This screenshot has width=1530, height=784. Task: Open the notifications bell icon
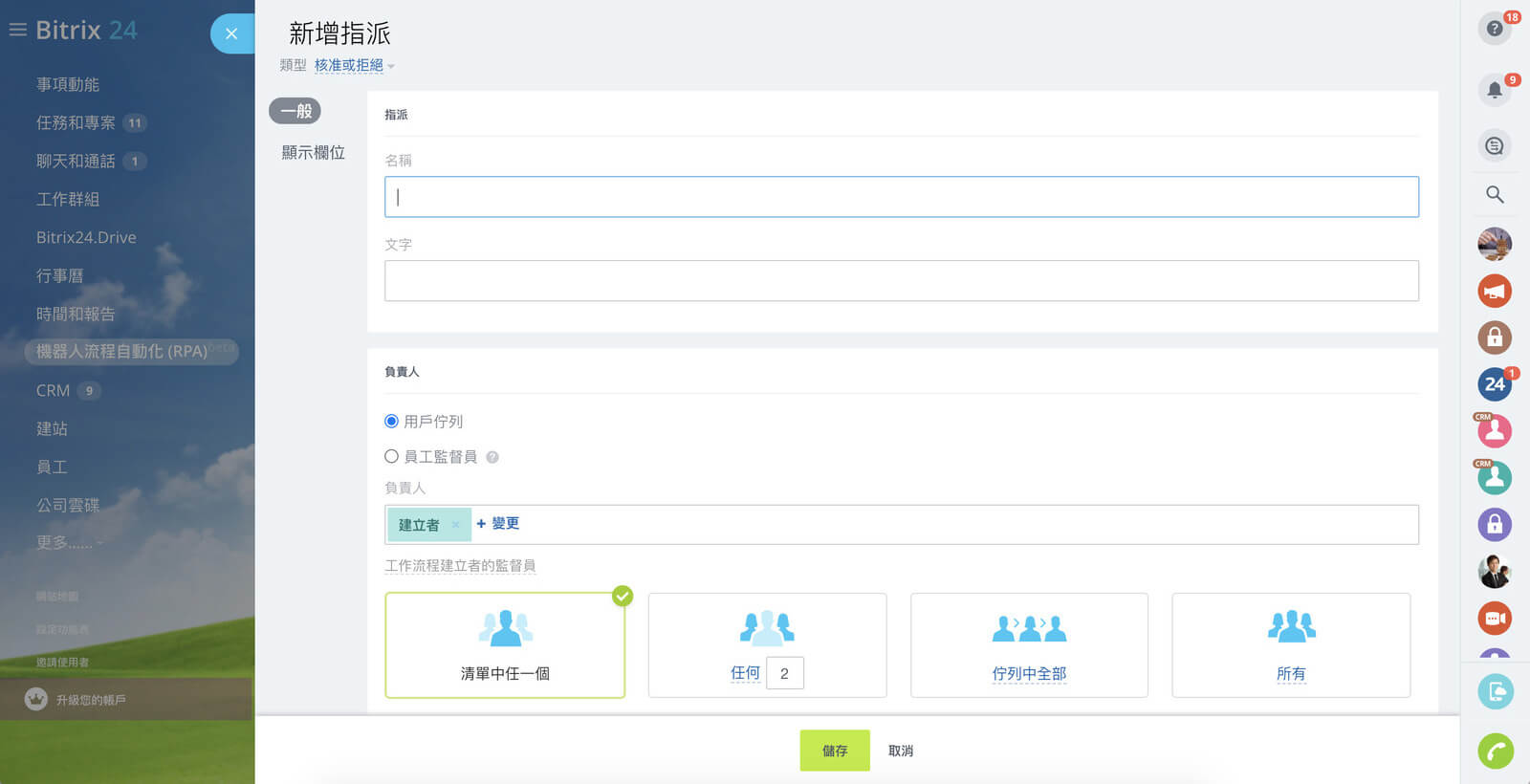pos(1495,90)
